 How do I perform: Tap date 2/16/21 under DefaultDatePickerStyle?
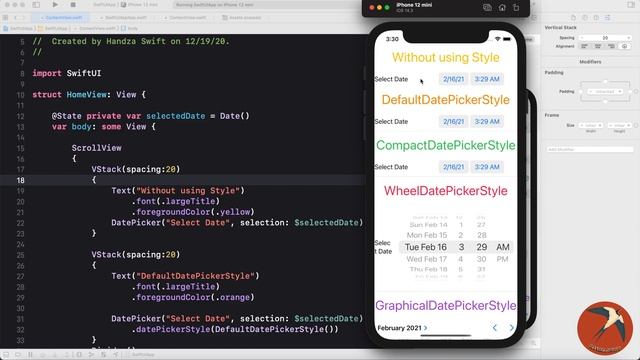453,121
